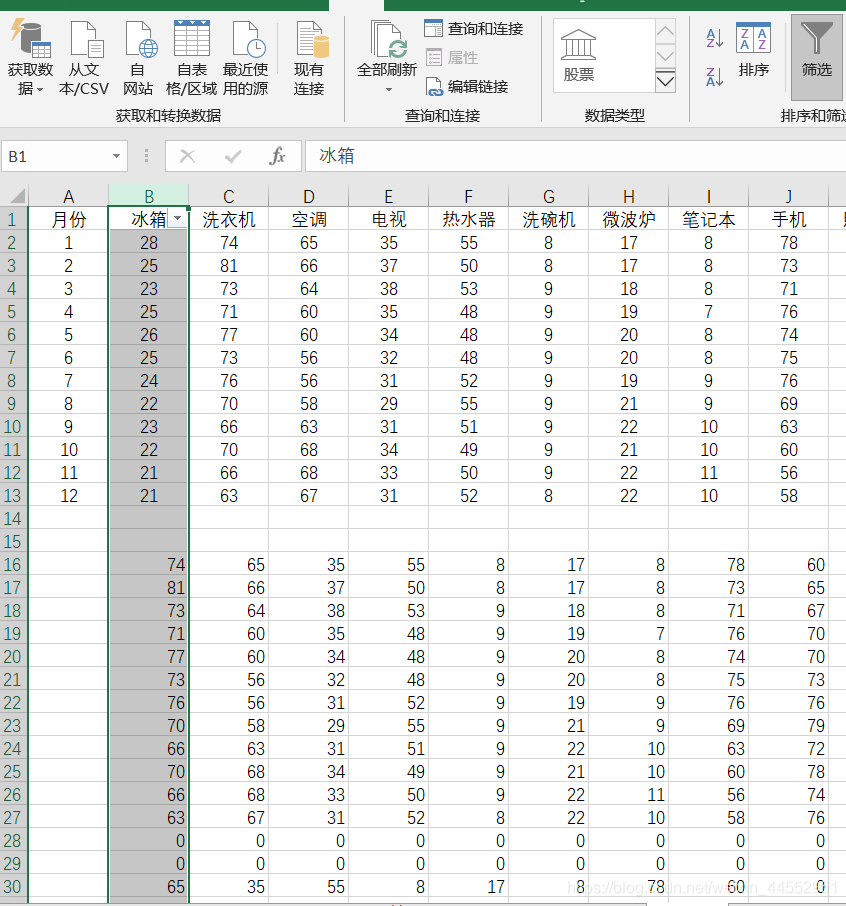Click the formula bar cancel X icon

click(187, 156)
